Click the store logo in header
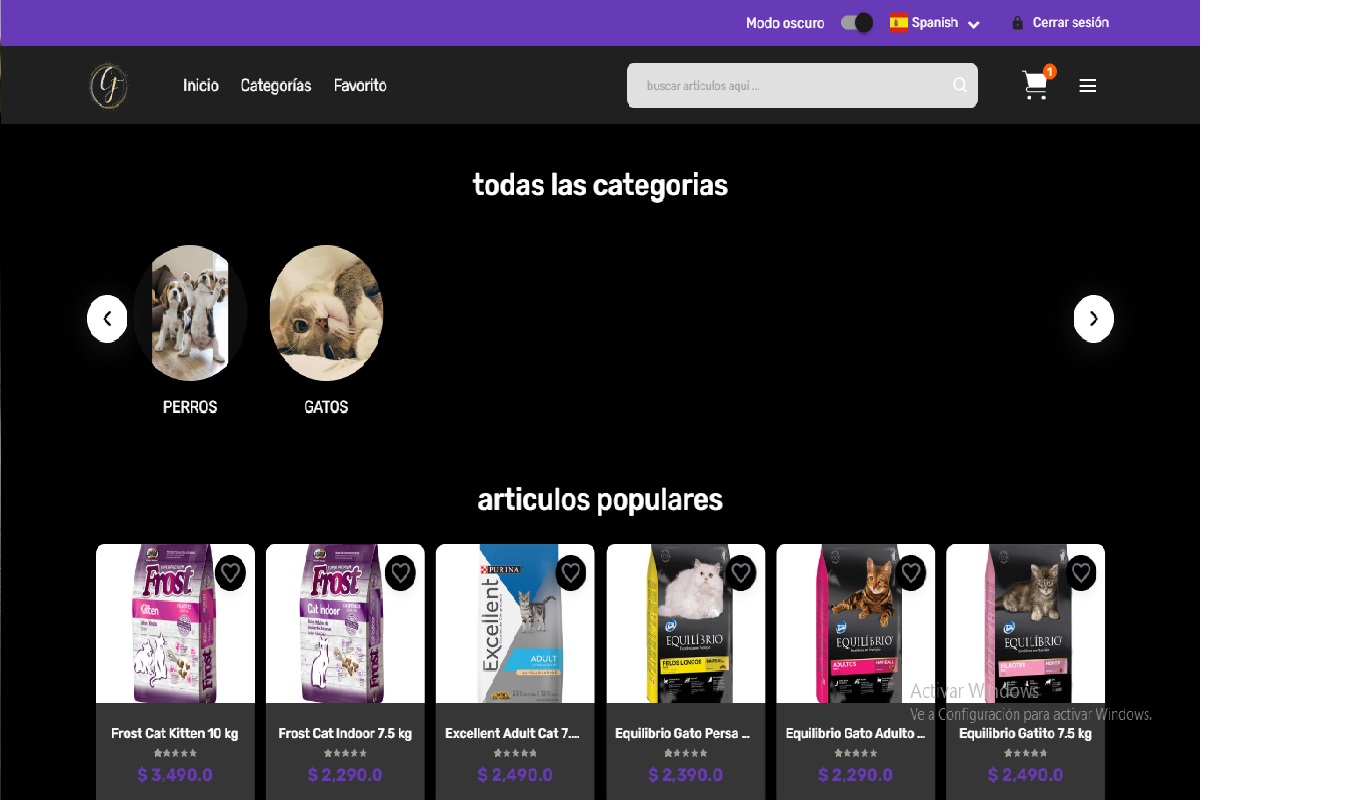The image size is (1366, 800). 108,86
